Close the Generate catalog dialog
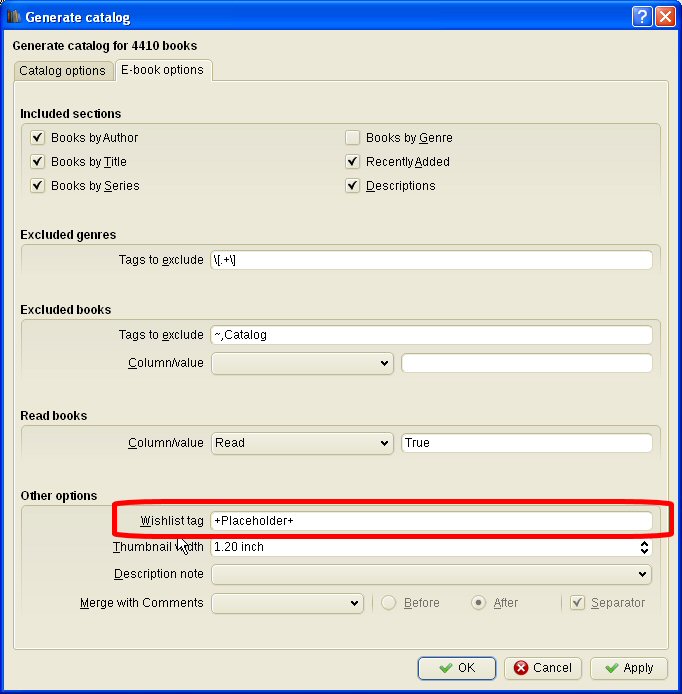Viewport: 682px width, 694px height. 665,17
